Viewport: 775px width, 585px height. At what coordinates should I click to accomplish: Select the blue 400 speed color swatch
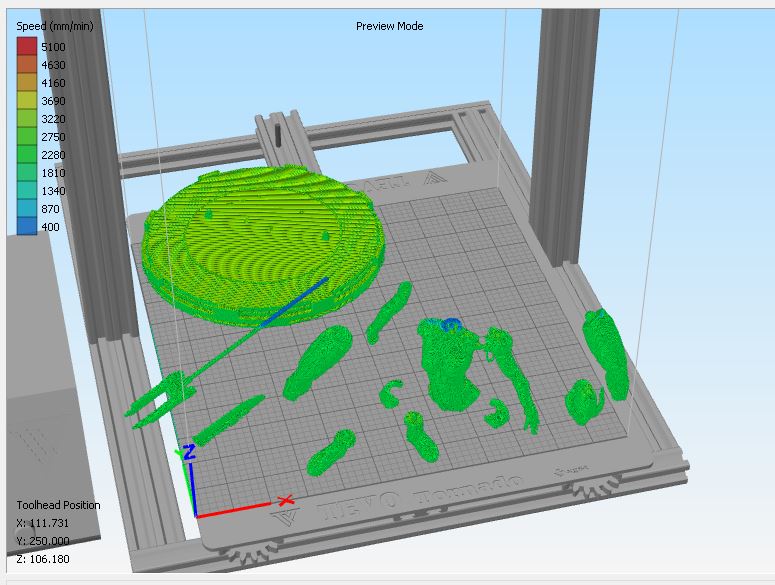point(26,227)
